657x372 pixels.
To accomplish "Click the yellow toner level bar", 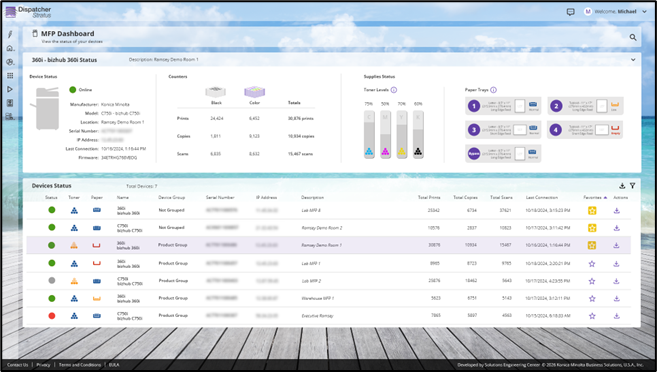I will click(x=401, y=134).
